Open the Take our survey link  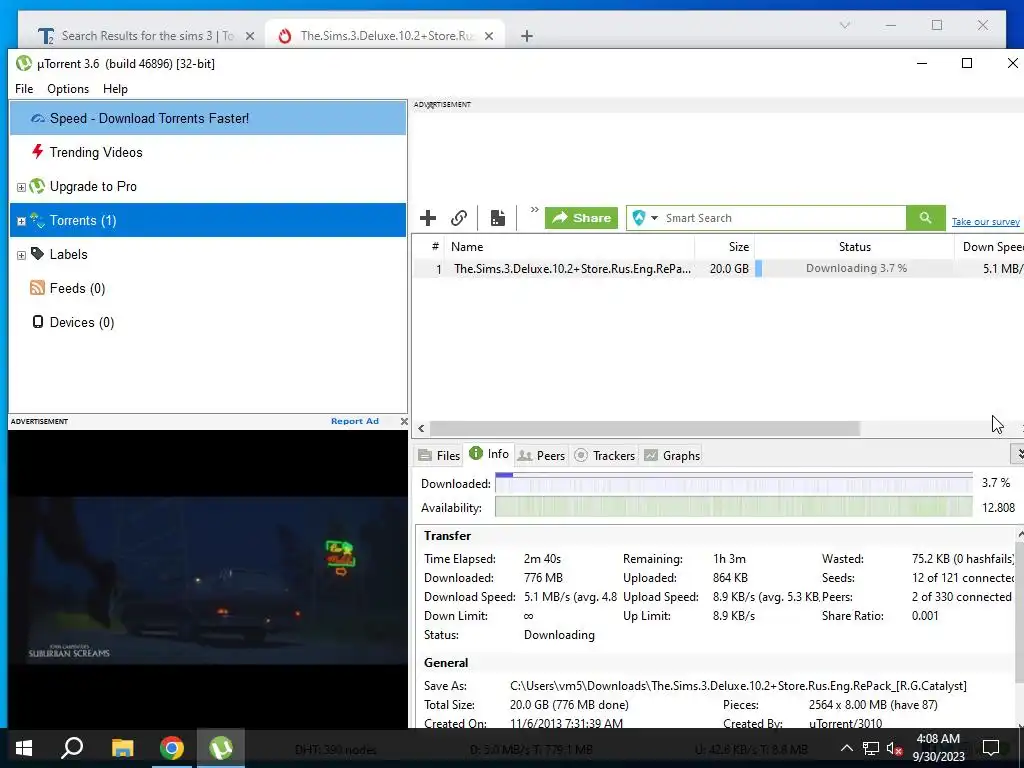tap(985, 222)
